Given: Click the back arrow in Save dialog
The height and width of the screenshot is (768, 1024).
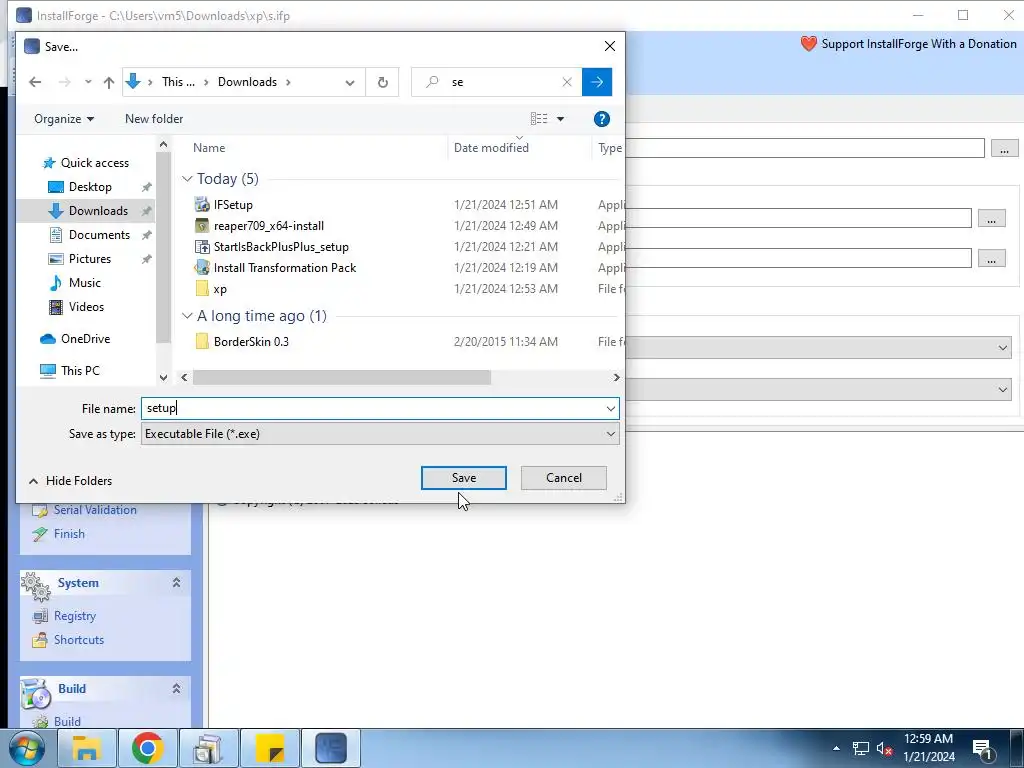Looking at the screenshot, I should [x=35, y=82].
